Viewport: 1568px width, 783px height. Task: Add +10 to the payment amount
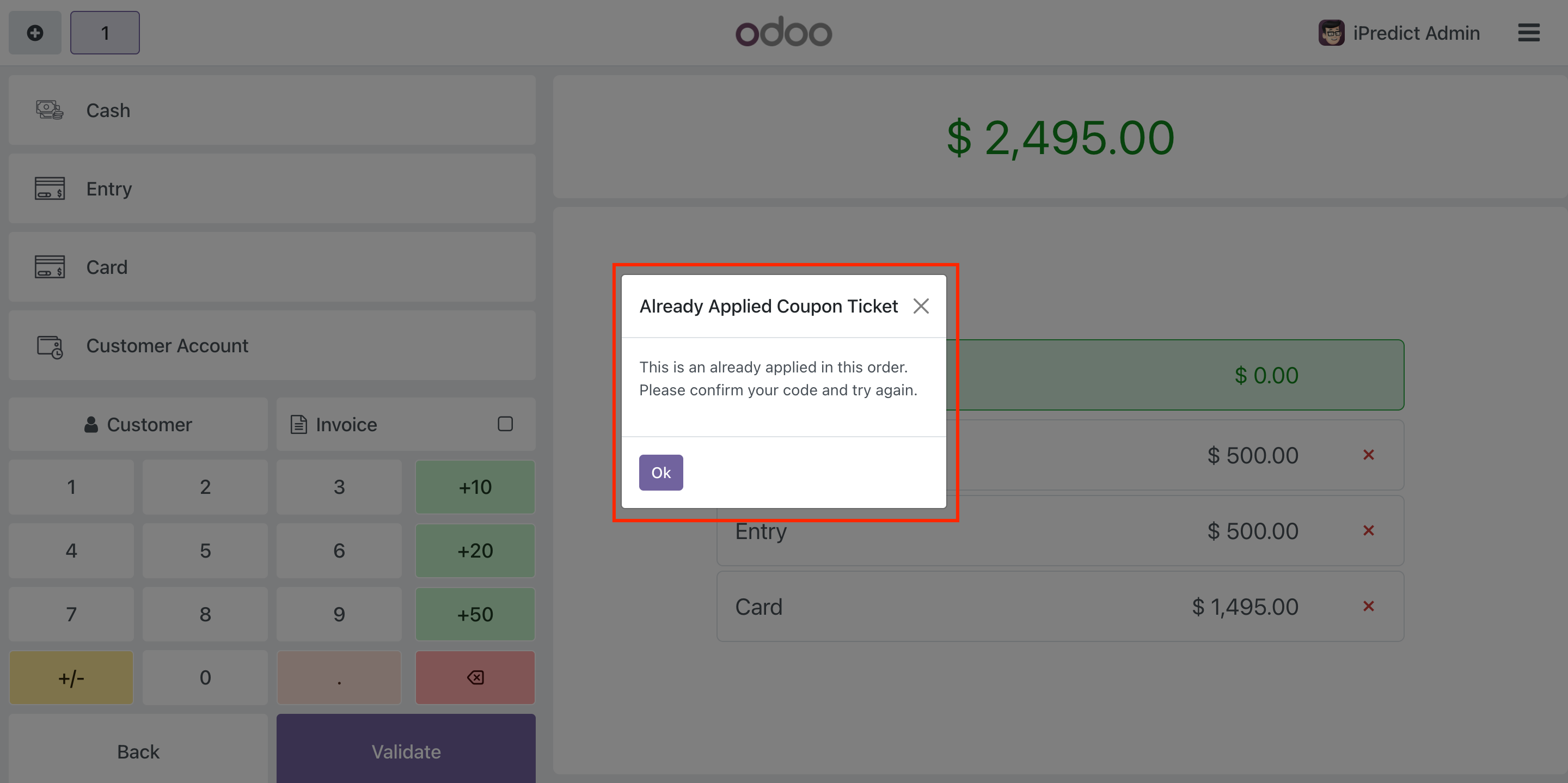point(475,487)
